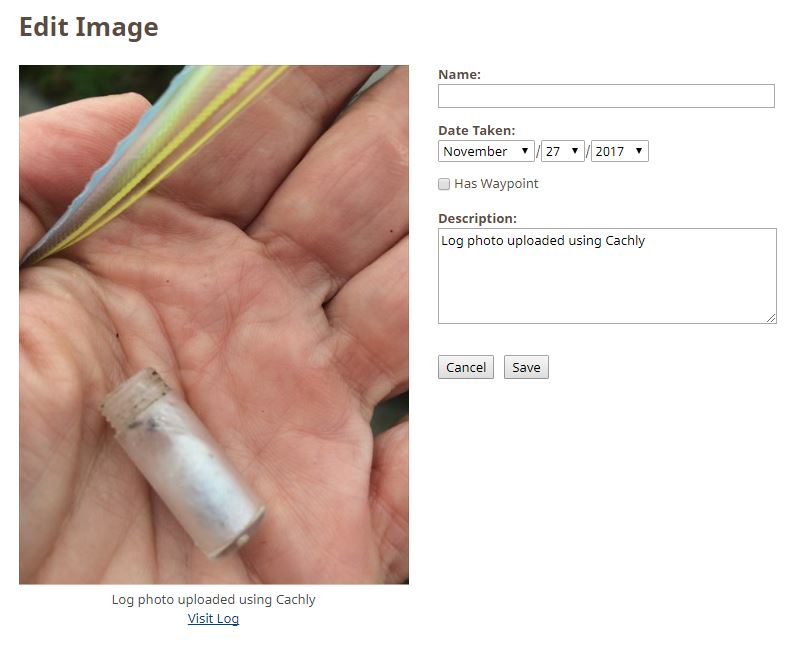
Task: Save the image changes
Action: tap(526, 367)
